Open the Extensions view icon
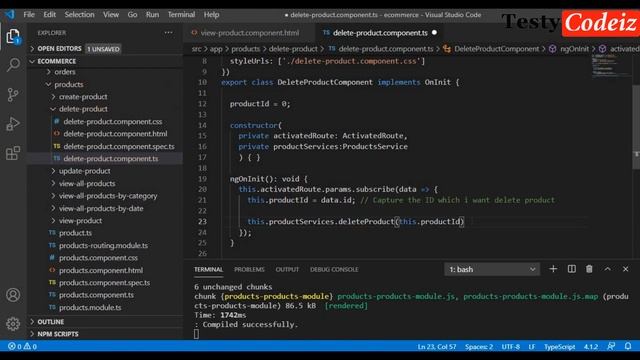Screen dimensions: 640x360 (x=13, y=153)
